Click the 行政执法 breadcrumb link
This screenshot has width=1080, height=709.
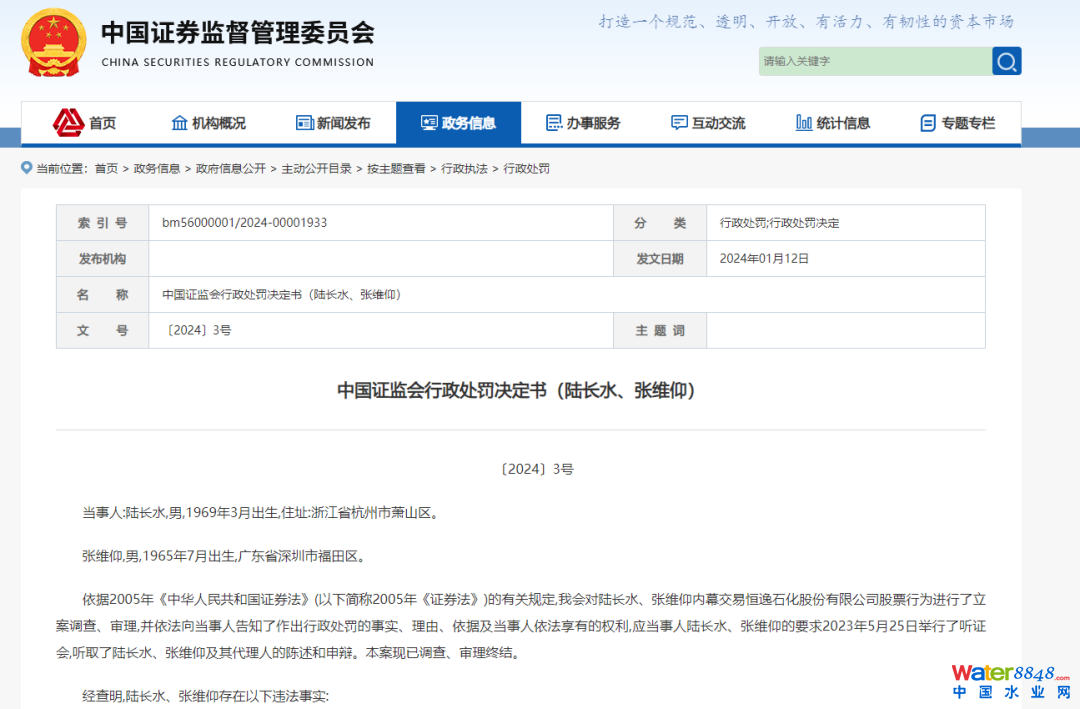[x=464, y=169]
